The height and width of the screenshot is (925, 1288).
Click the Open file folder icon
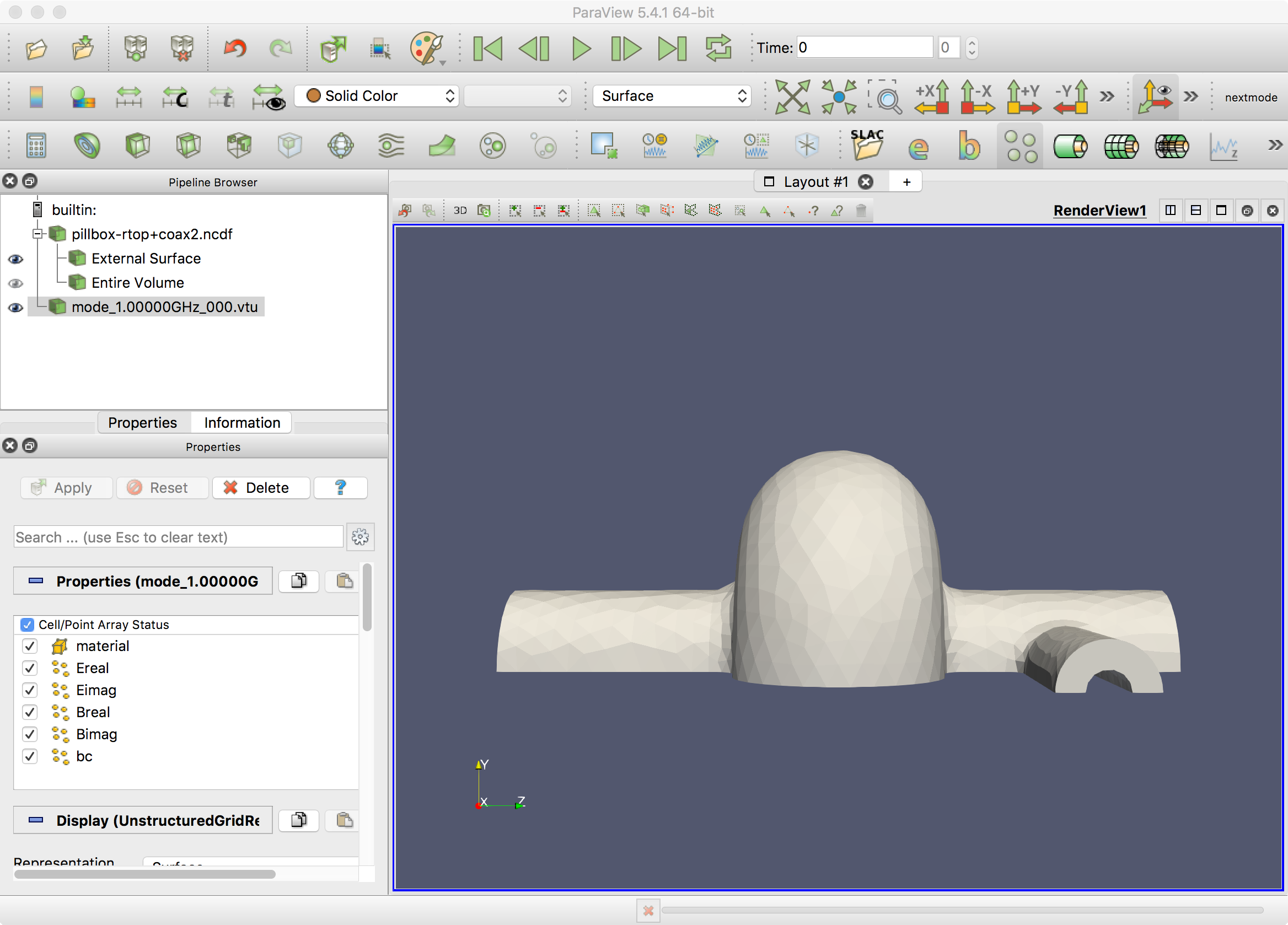[x=36, y=49]
